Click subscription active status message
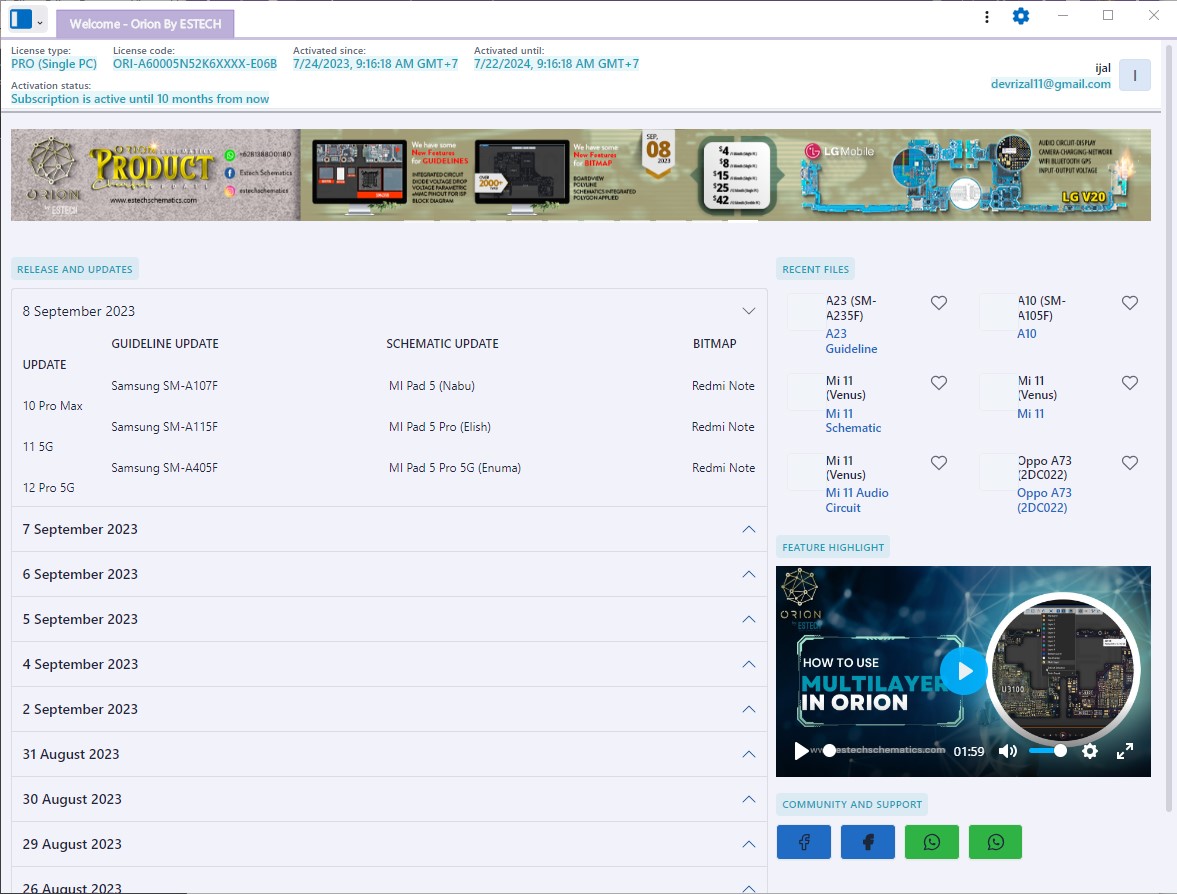Viewport: 1177px width, 894px height. (x=140, y=98)
